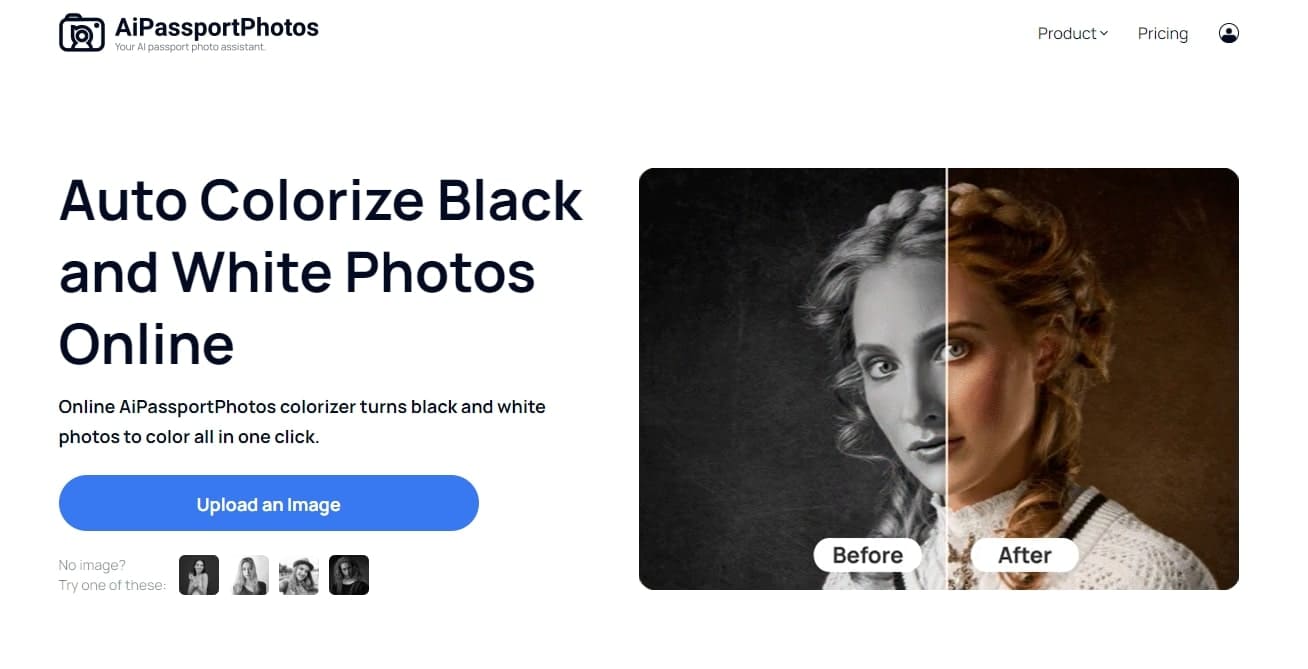This screenshot has height=669, width=1308.
Task: Click the user avatar icon top right
Action: point(1228,33)
